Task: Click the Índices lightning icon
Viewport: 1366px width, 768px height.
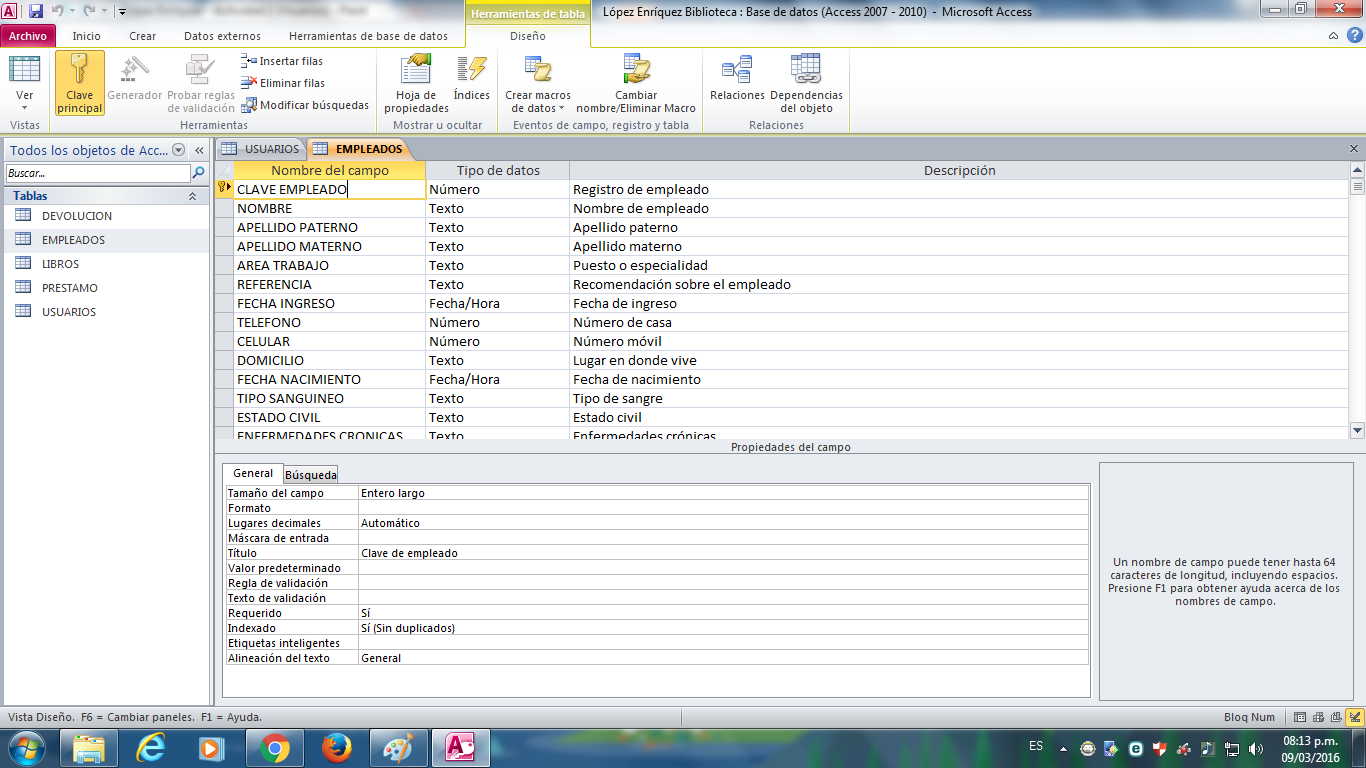Action: [471, 72]
